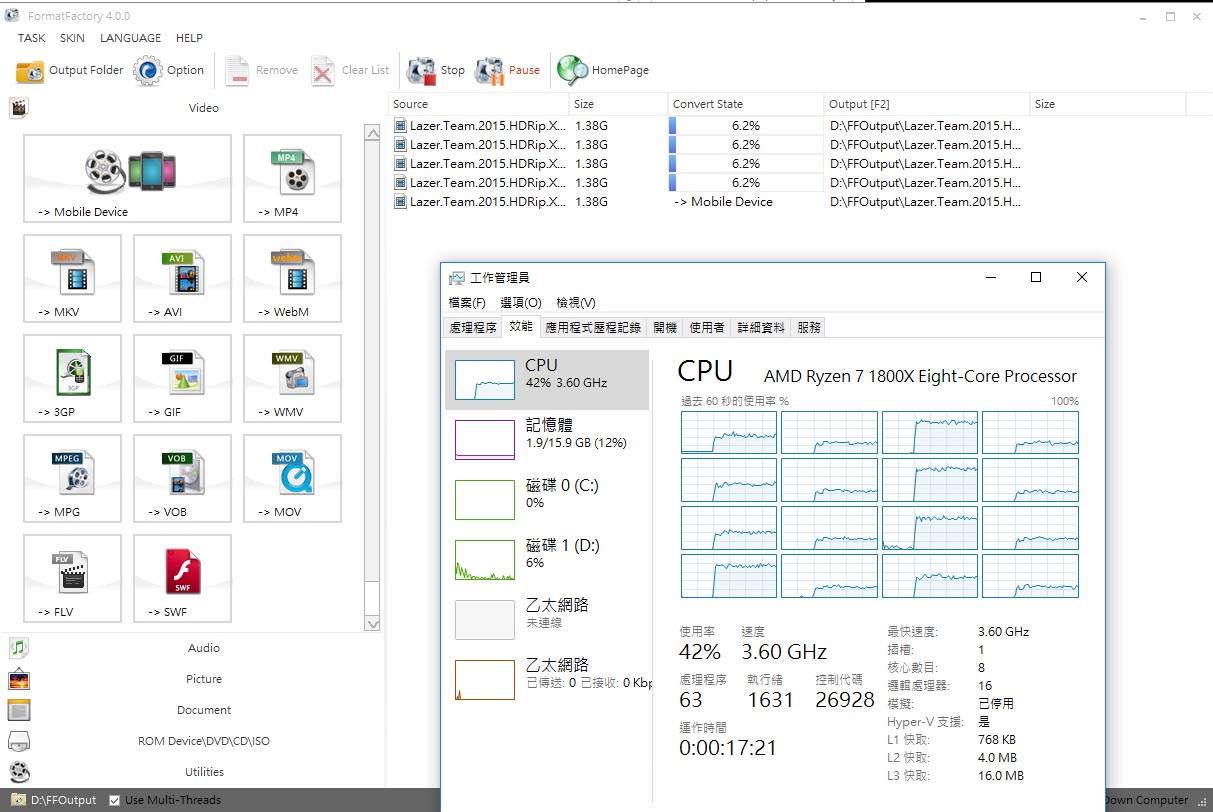This screenshot has width=1213, height=812.
Task: Select the 3GP conversion format
Action: (x=72, y=379)
